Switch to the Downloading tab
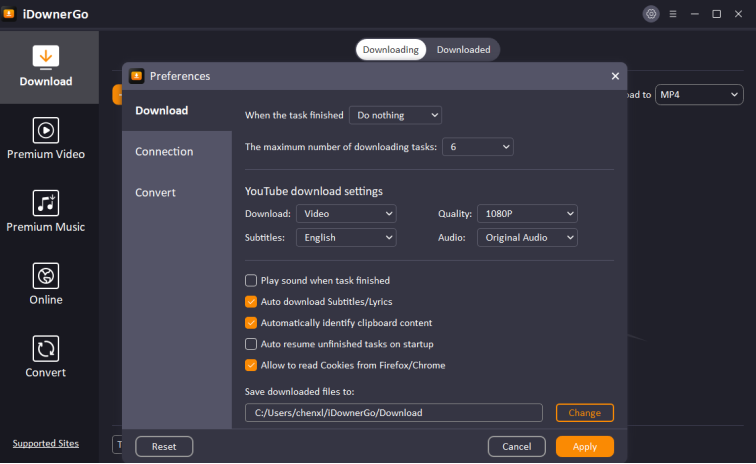Screen dimensions: 756x464 click(391, 50)
